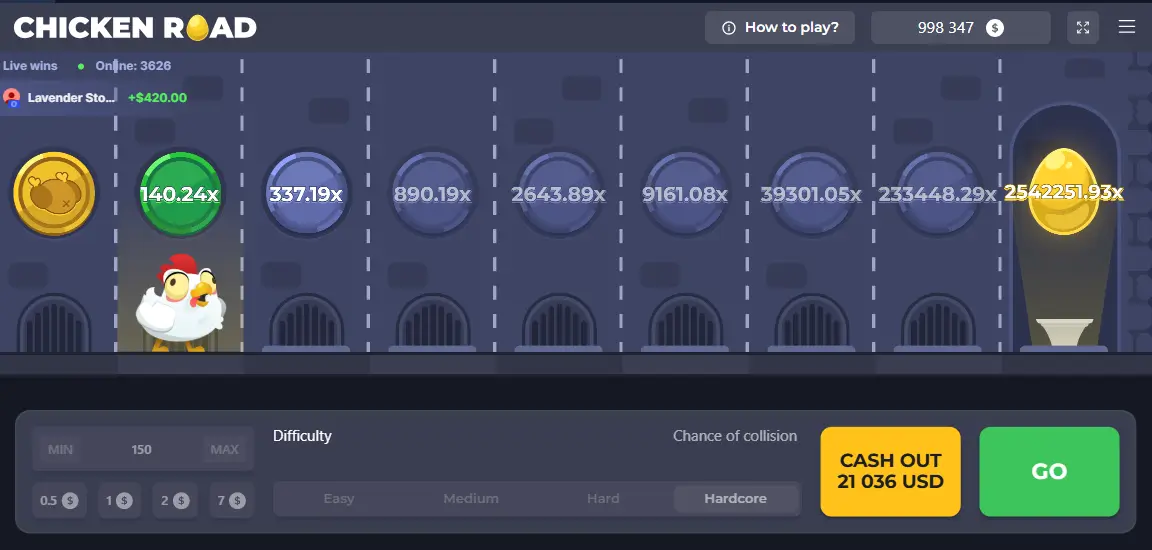1152x550 pixels.
Task: Click the sewer grate below 337.19x
Action: pos(306,322)
